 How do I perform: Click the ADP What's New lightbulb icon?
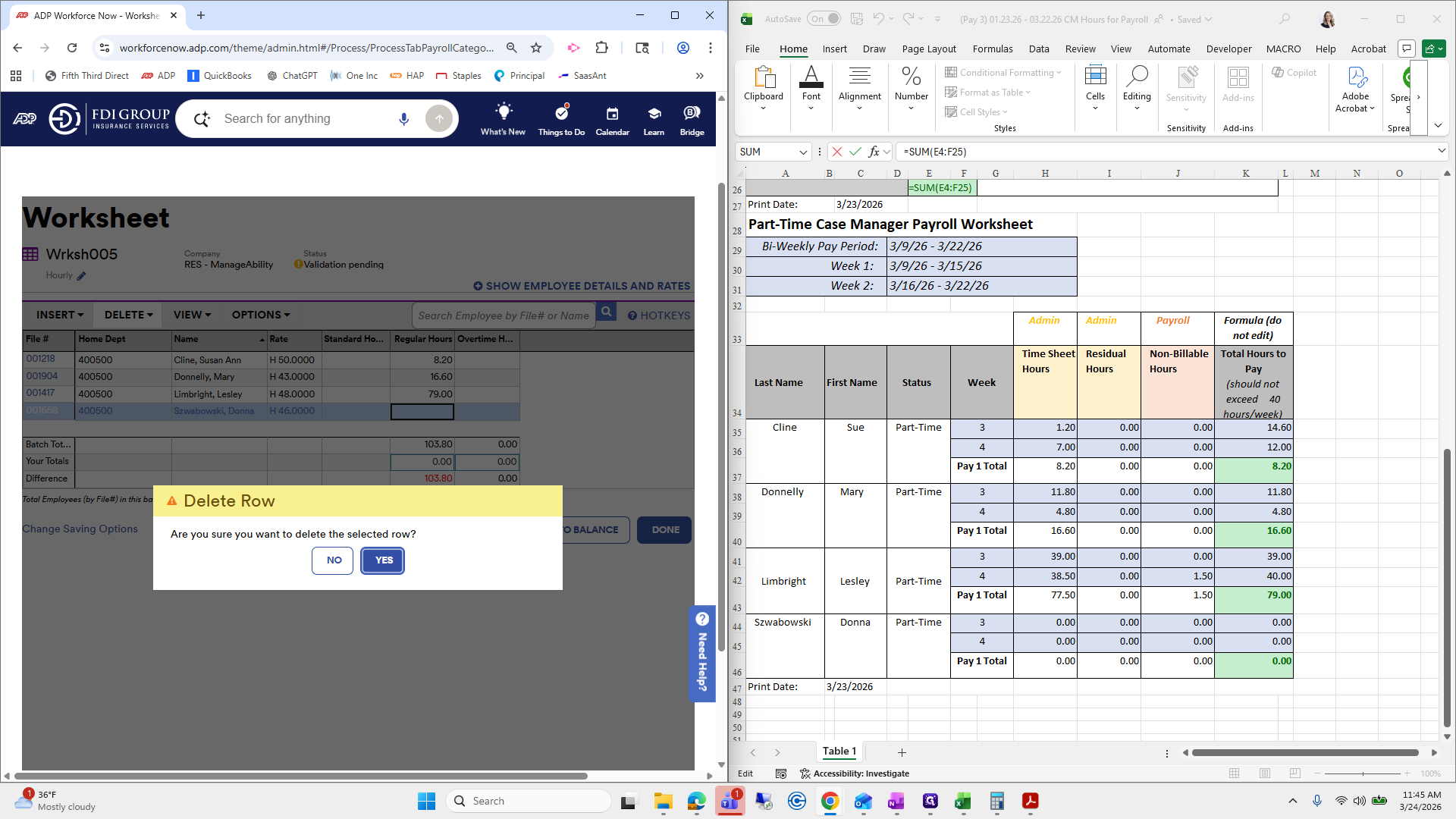(x=503, y=112)
